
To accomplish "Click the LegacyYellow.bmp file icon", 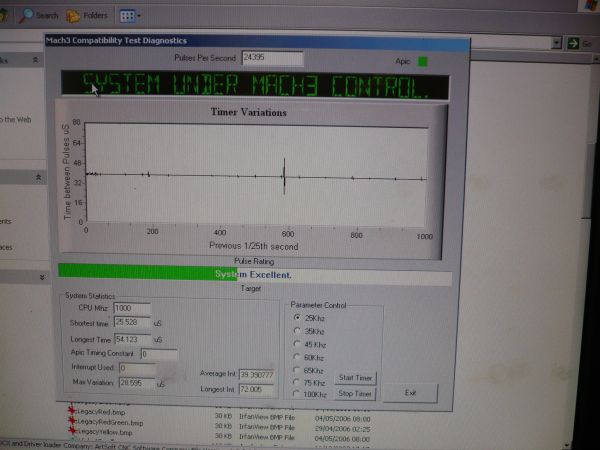I will (x=72, y=430).
